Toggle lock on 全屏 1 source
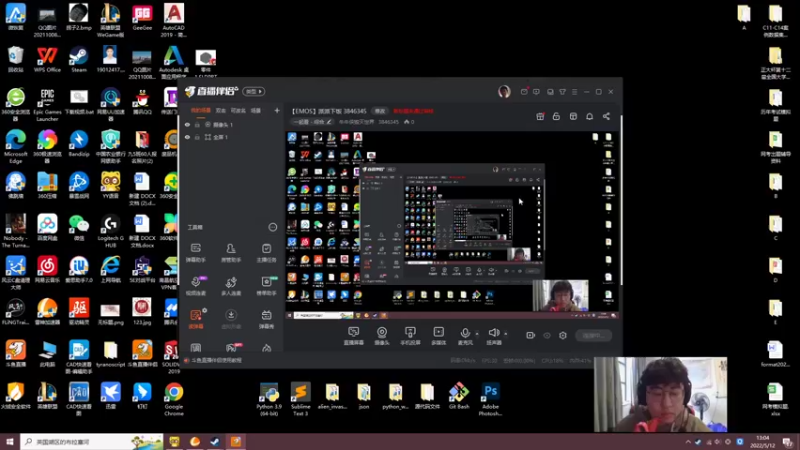The image size is (800, 450). pos(197,137)
